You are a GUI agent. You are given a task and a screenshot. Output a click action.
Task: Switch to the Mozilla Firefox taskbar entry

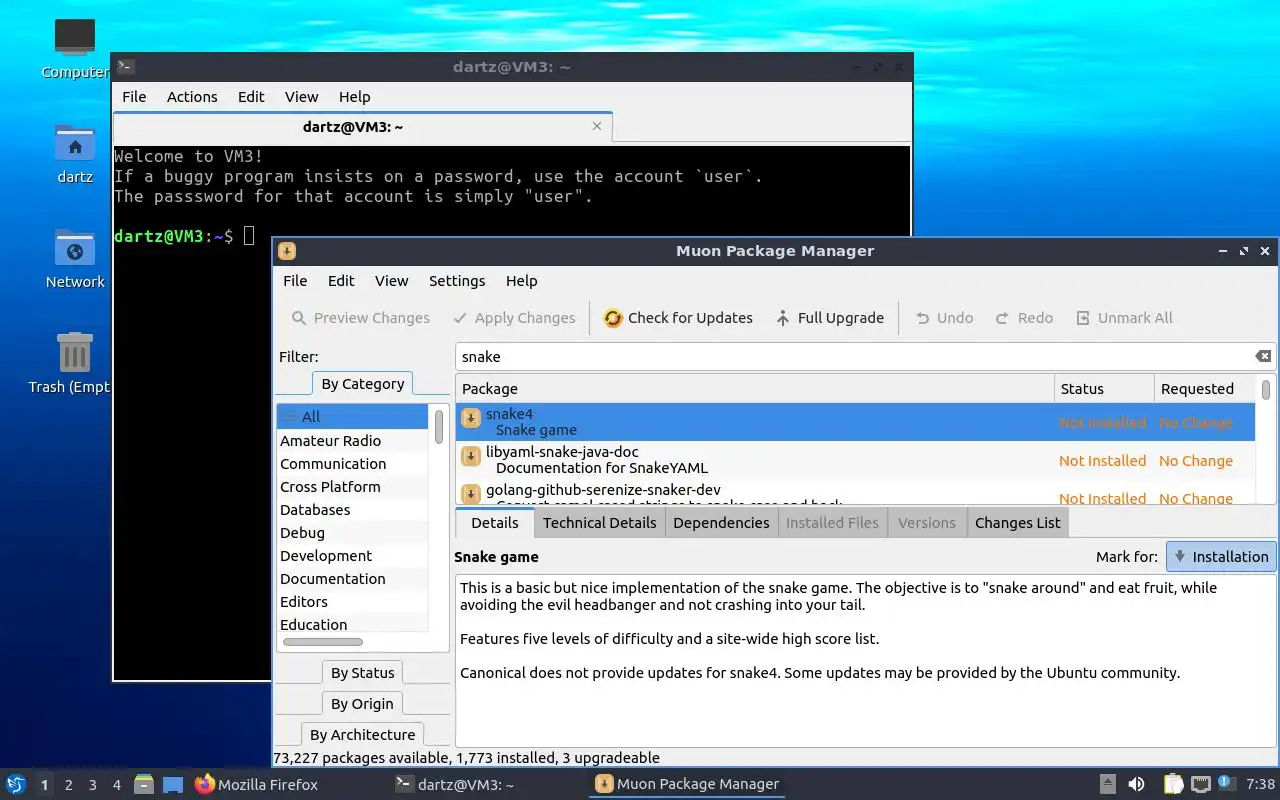[256, 785]
